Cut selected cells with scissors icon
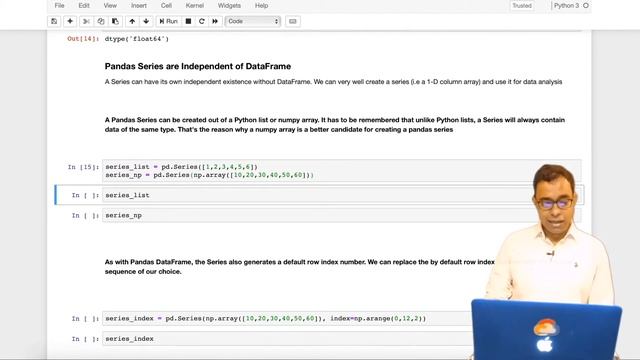Screen dimensions: 640x360 [x=86, y=21]
